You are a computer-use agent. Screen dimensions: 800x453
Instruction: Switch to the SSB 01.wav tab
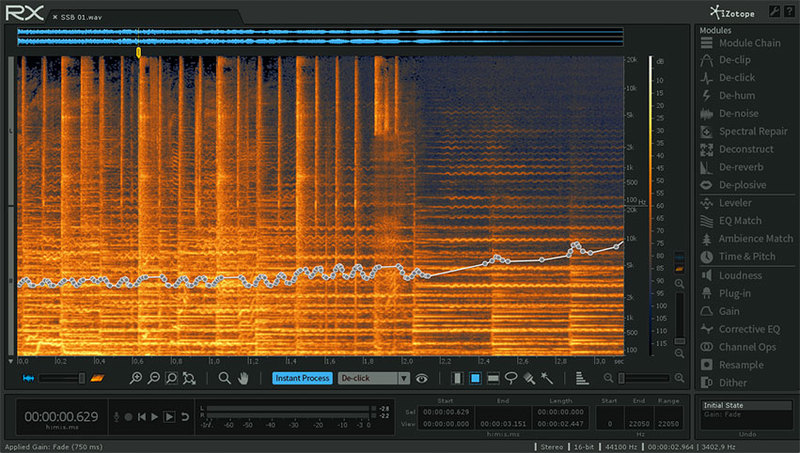pos(81,17)
